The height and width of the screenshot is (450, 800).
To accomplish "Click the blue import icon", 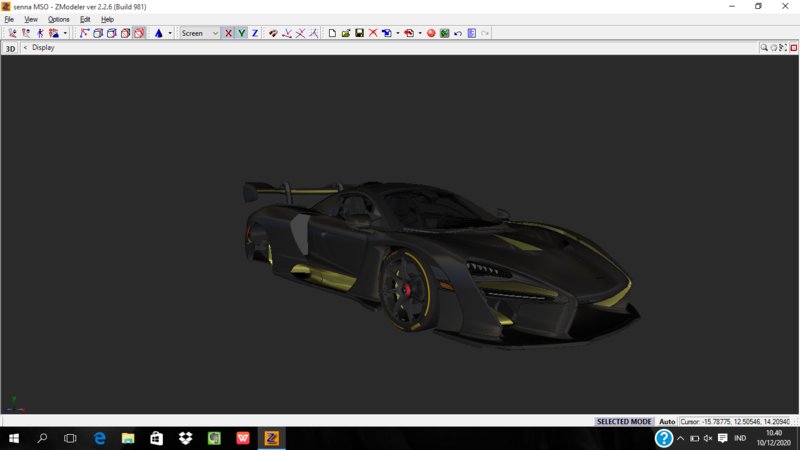I will point(387,33).
